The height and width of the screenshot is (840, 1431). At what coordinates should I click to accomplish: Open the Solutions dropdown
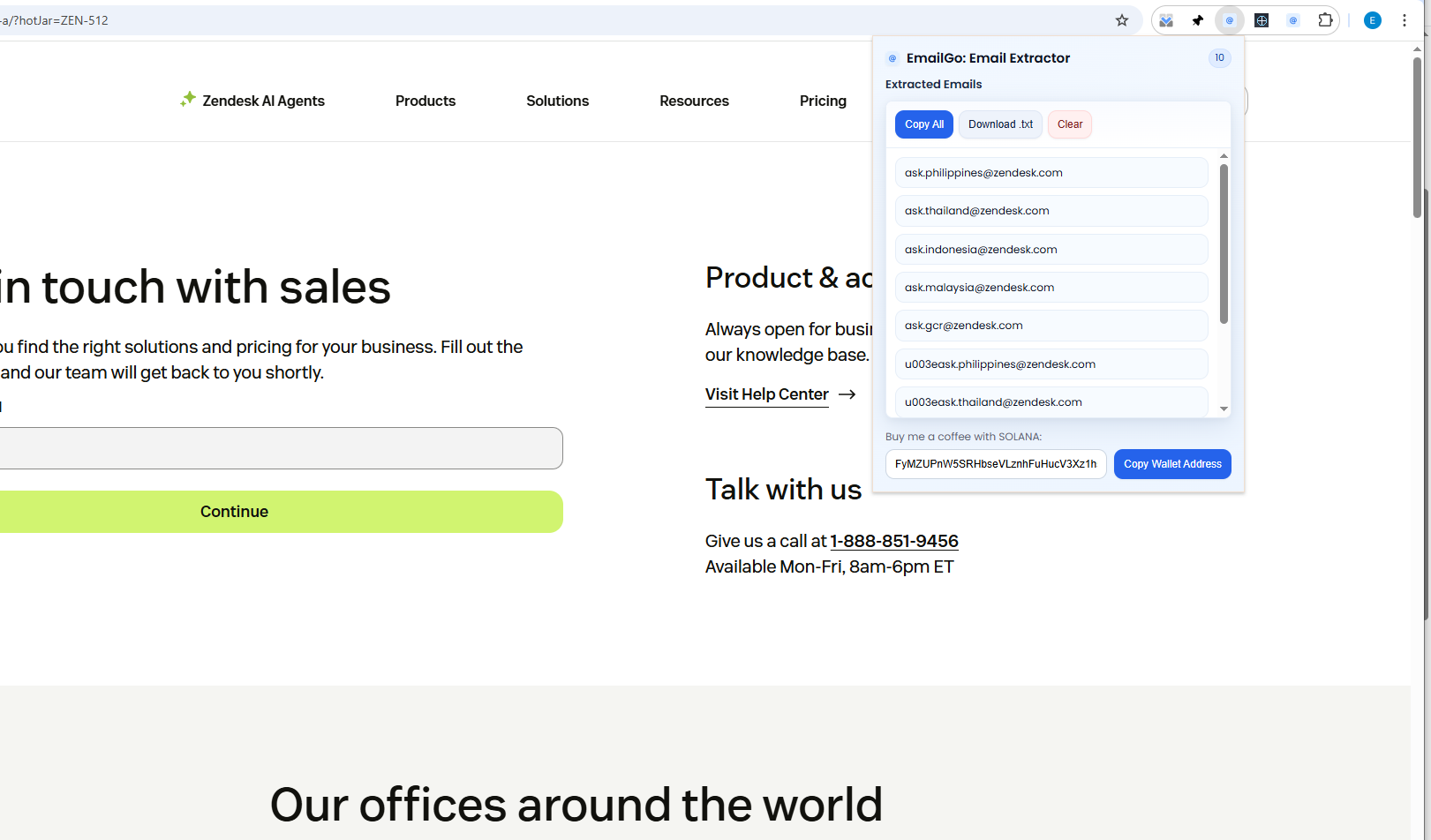557,101
